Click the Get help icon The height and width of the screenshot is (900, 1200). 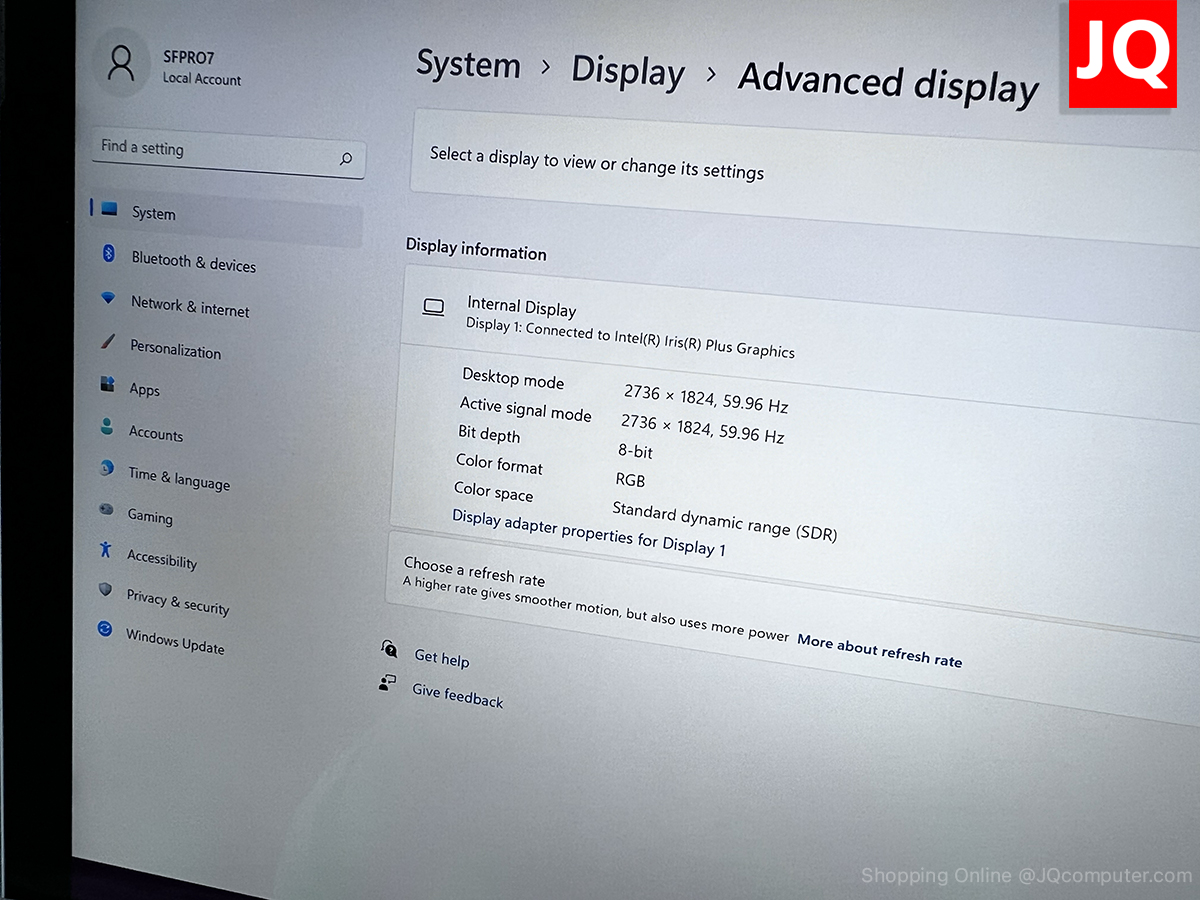(389, 649)
